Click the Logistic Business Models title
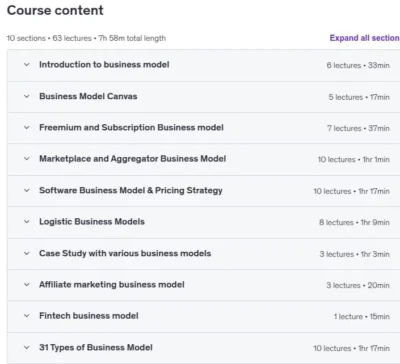 pos(92,222)
